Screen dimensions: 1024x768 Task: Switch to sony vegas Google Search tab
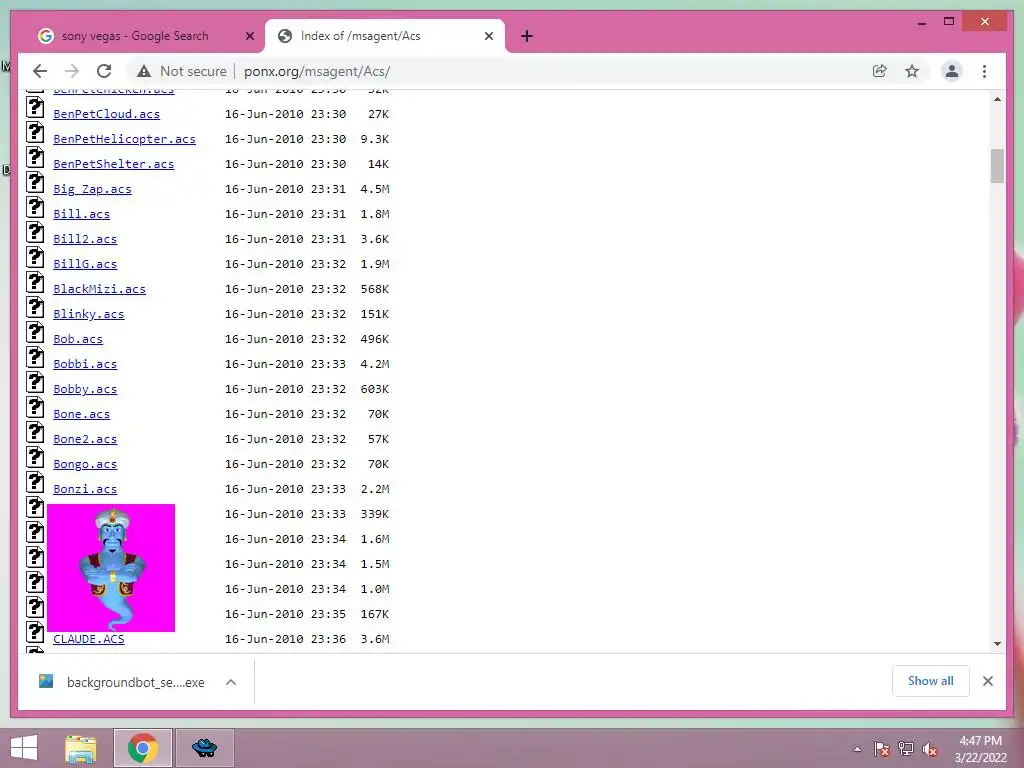135,36
